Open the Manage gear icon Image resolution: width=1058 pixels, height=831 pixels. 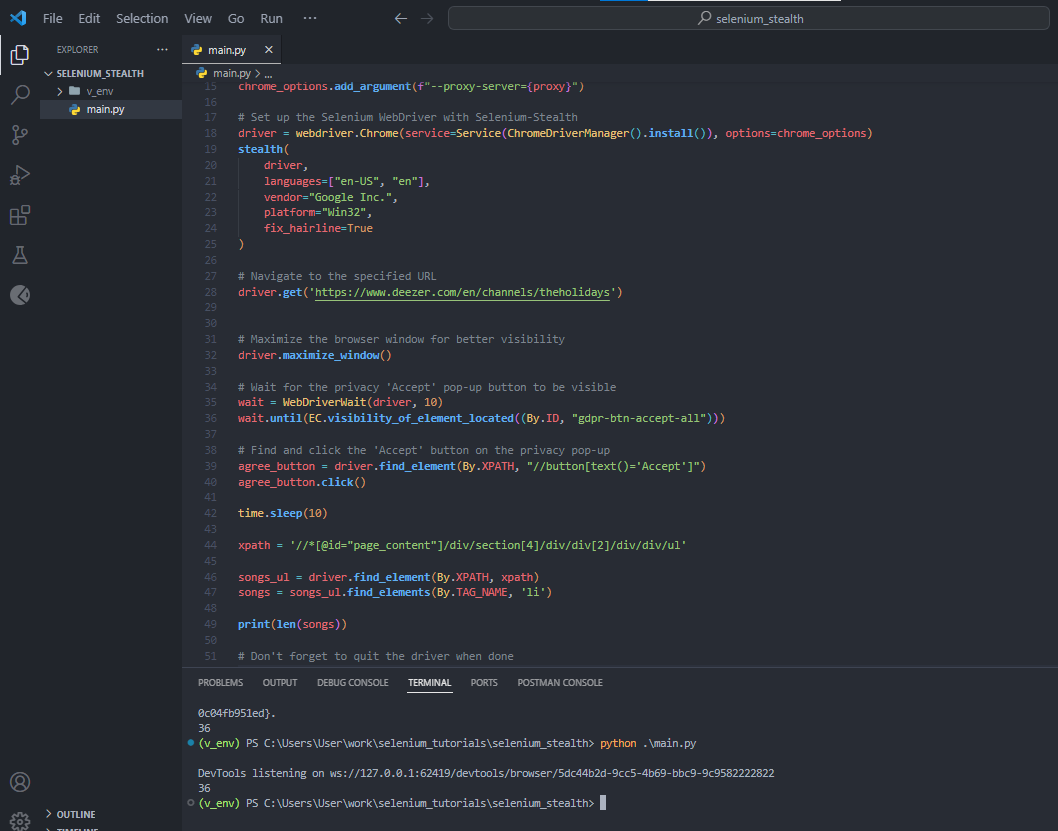point(20,821)
